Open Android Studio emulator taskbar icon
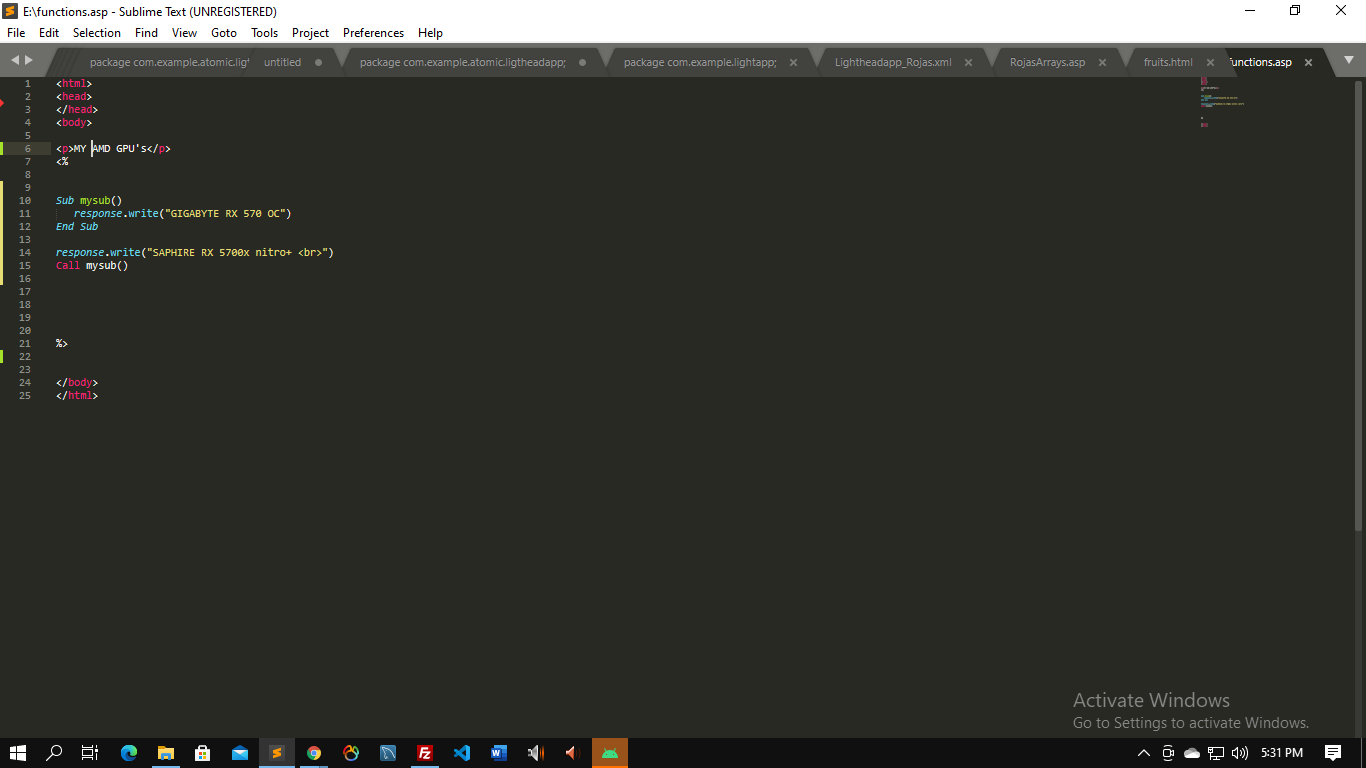This screenshot has width=1366, height=768. 610,753
